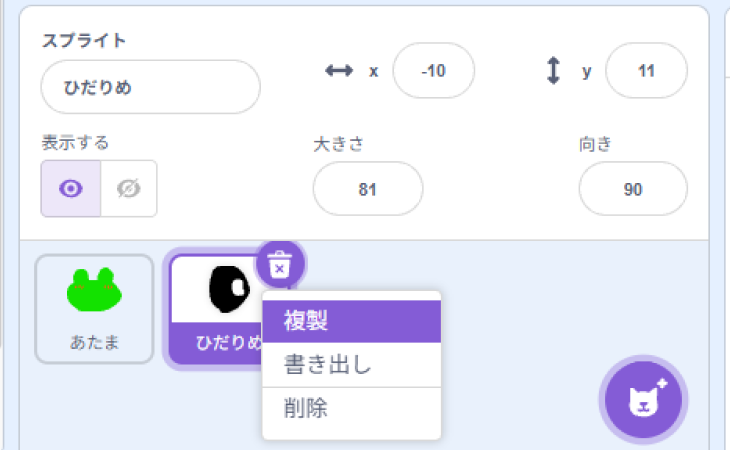Click the y position field showing 11
Screen dimensions: 730x450
tap(646, 71)
